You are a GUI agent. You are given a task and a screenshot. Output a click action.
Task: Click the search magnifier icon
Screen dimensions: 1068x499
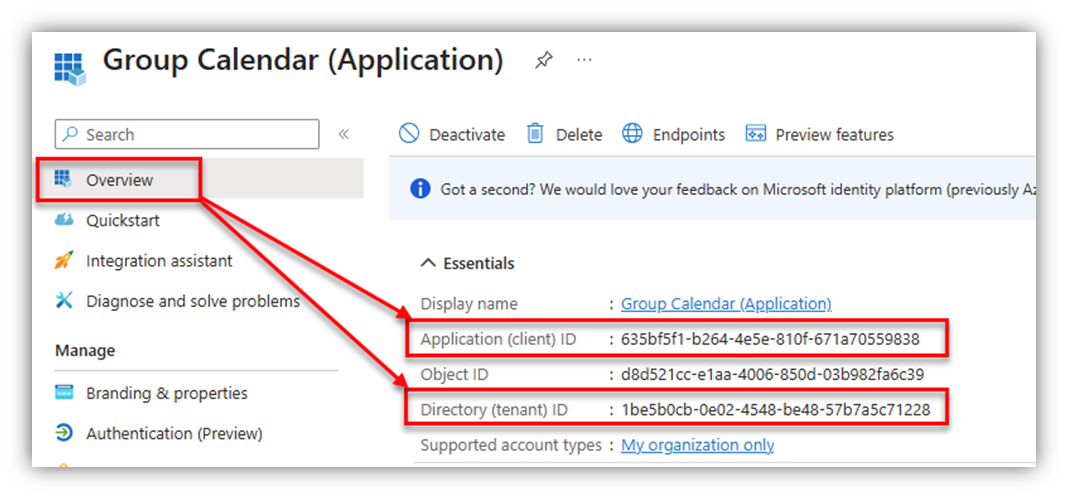point(70,134)
